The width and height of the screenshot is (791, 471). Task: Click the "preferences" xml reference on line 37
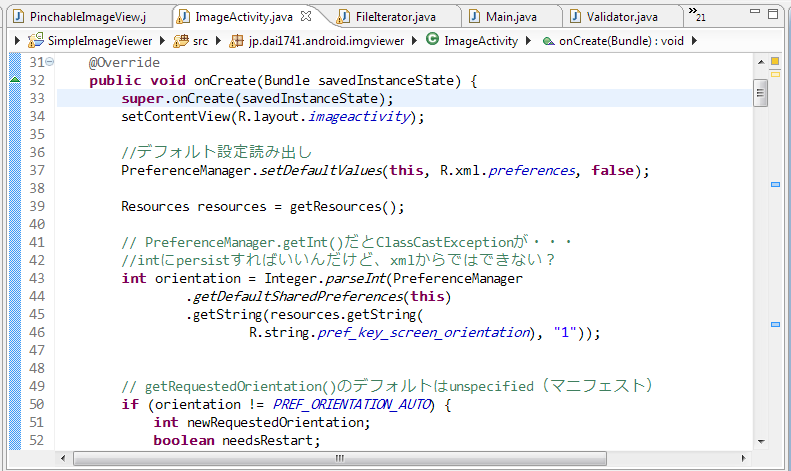click(x=532, y=171)
